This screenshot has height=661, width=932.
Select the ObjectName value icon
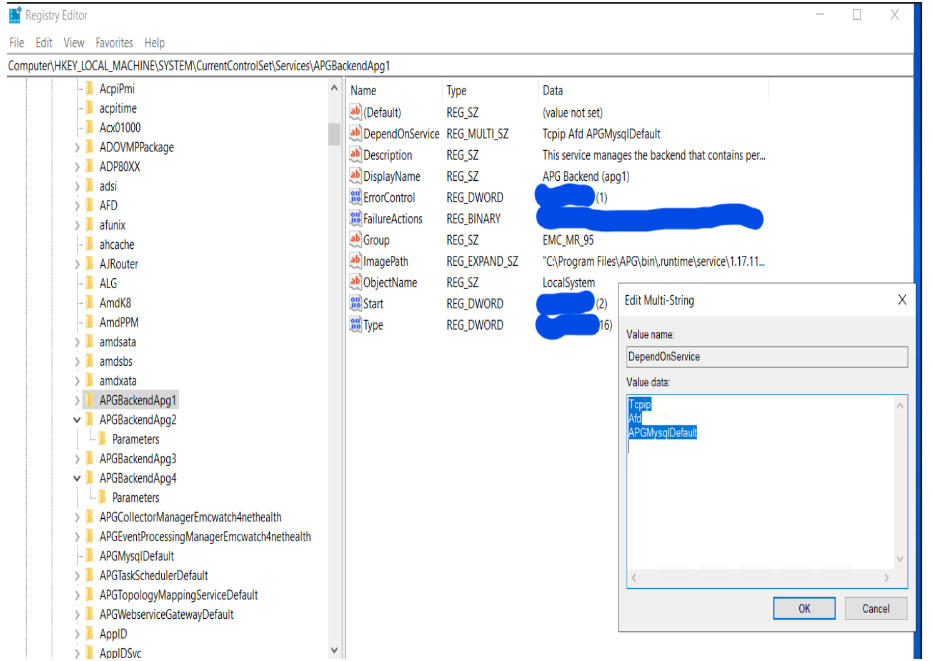(x=355, y=282)
